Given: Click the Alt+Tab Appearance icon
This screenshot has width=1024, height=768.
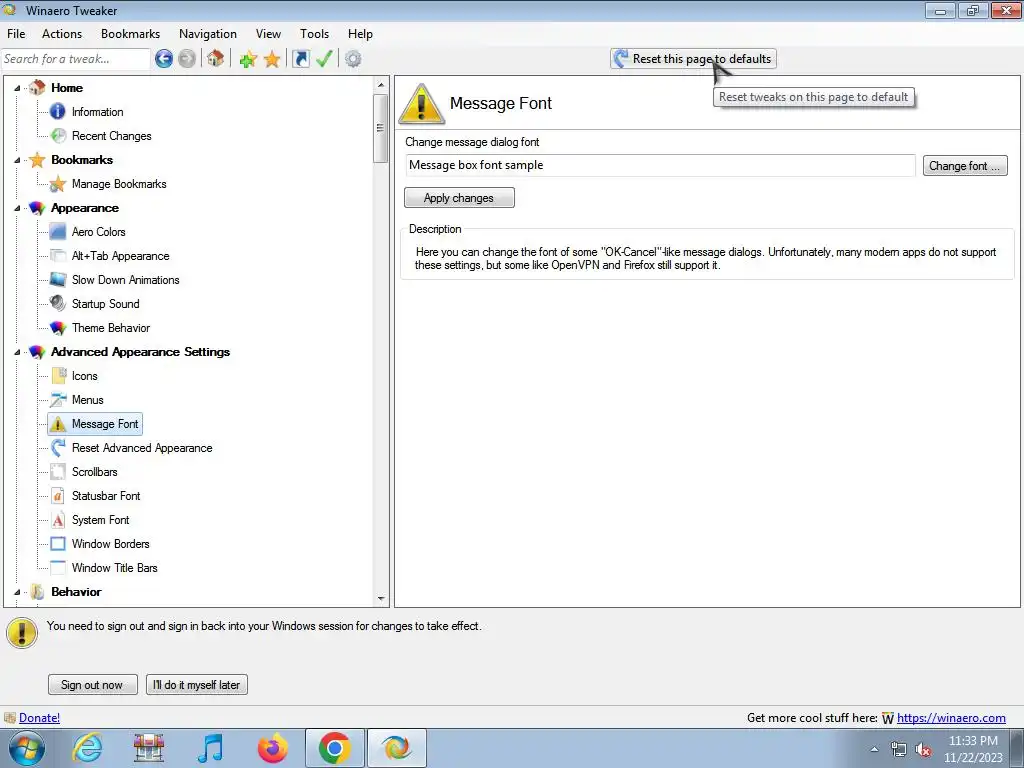Looking at the screenshot, I should [58, 256].
